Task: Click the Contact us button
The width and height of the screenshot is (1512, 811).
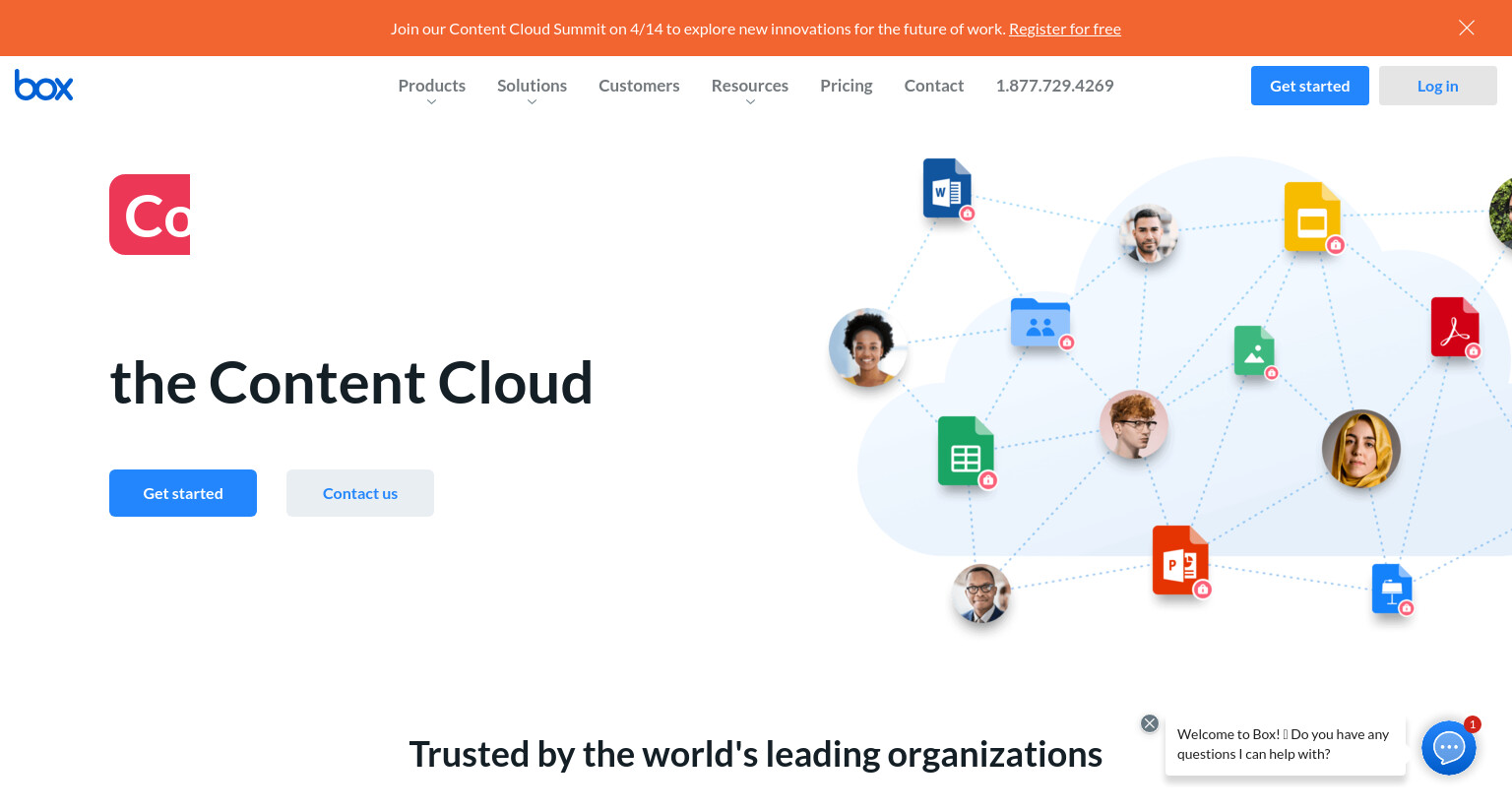Action: [360, 493]
